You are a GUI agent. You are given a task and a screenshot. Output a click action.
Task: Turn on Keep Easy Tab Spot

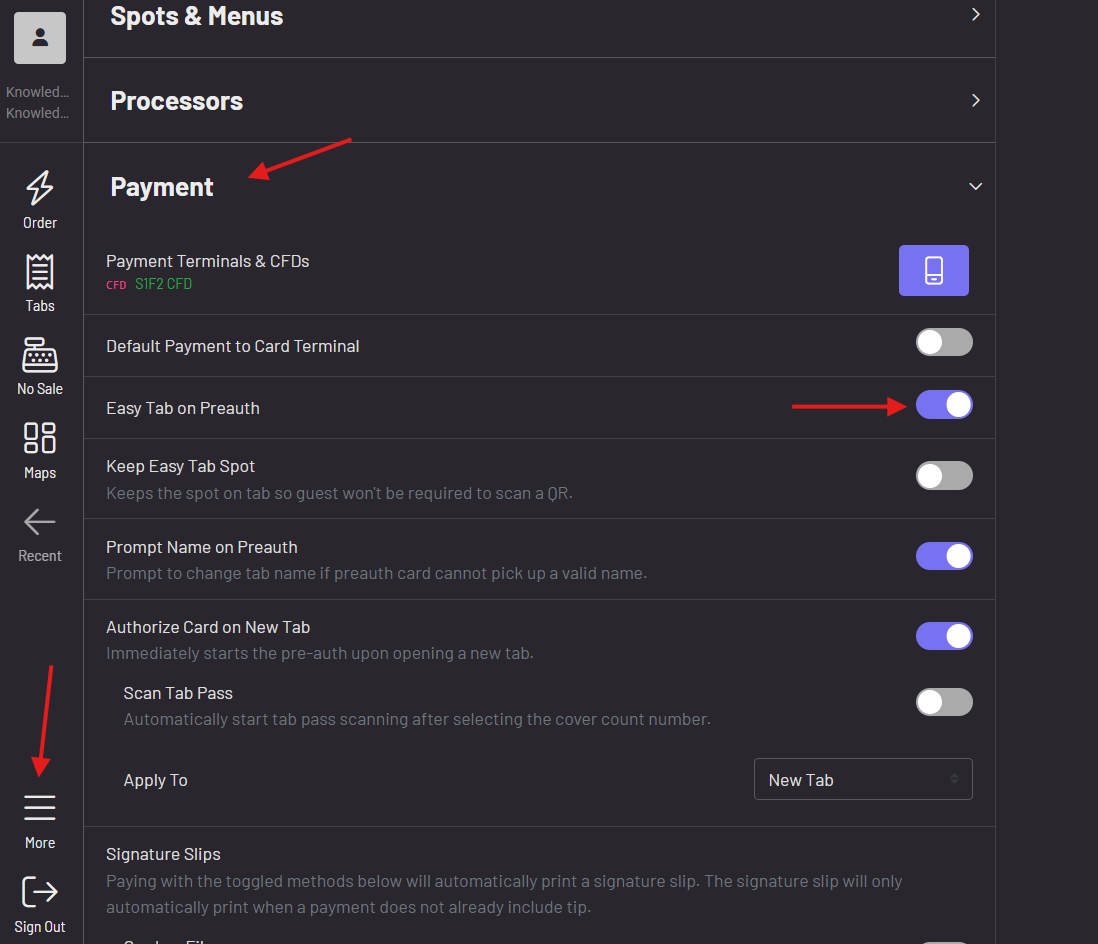point(944,475)
